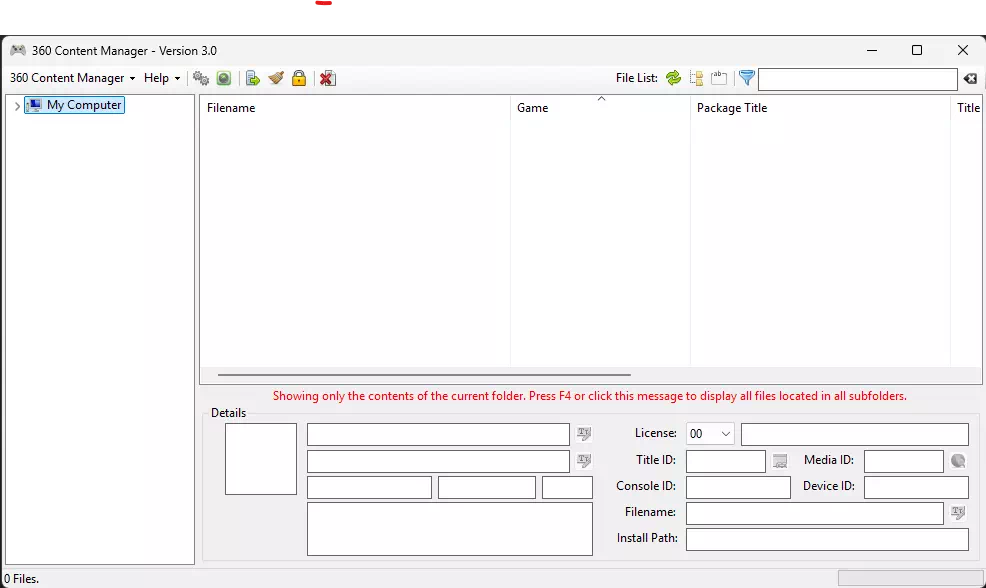Click the broom clean-up icon
The image size is (986, 588).
[276, 78]
